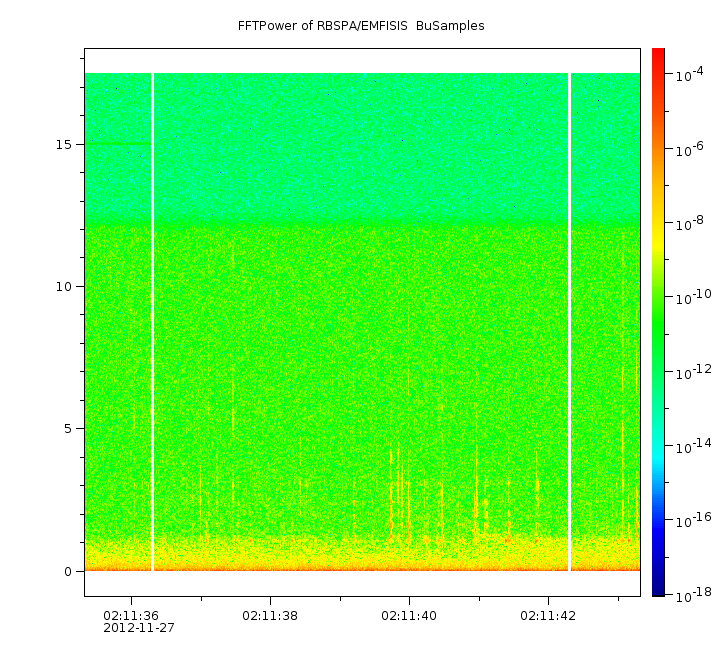Click the 02:11:38 time axis label
Viewport: 724px width, 656px height.
(x=270, y=616)
